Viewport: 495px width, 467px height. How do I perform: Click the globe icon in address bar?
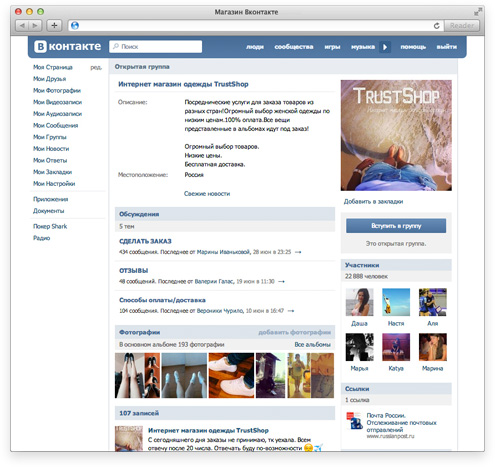(x=75, y=26)
